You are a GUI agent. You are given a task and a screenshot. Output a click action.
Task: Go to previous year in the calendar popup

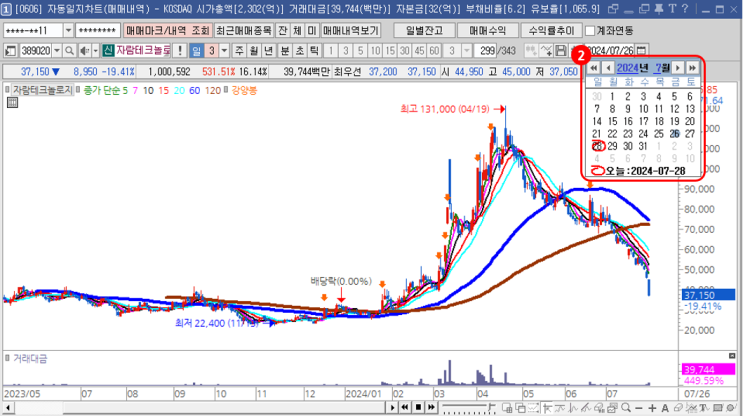point(593,68)
